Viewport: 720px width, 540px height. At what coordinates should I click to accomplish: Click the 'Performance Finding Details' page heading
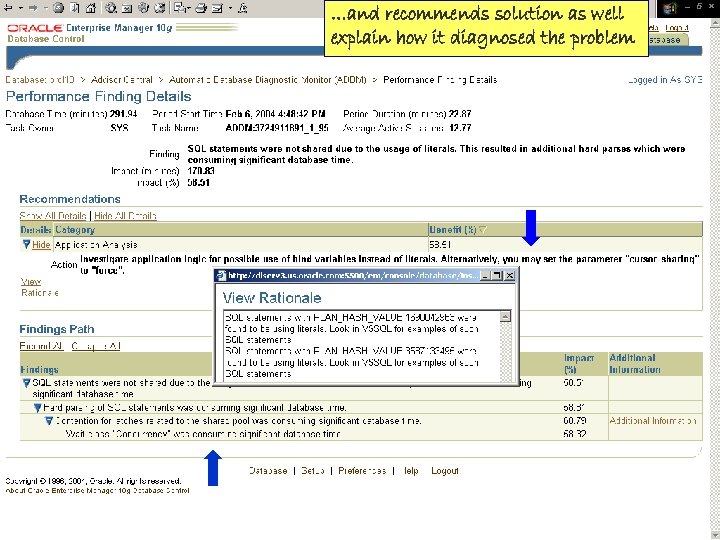(x=98, y=96)
